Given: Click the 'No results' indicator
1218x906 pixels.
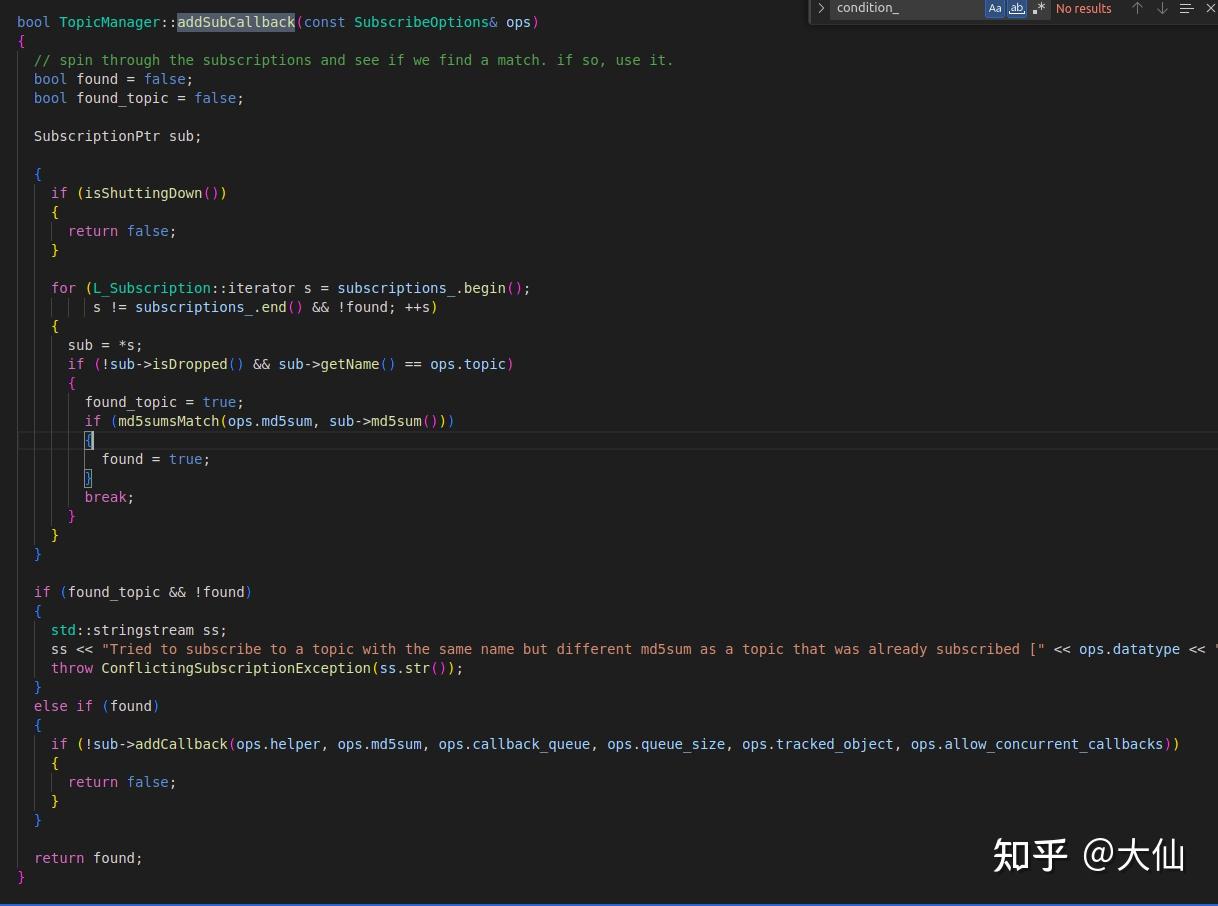Looking at the screenshot, I should pos(1083,9).
